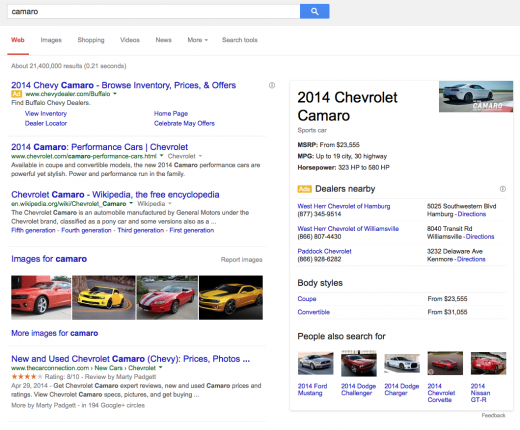
Task: Open West Herr Chevrolet of Hamburg link
Action: click(x=344, y=206)
